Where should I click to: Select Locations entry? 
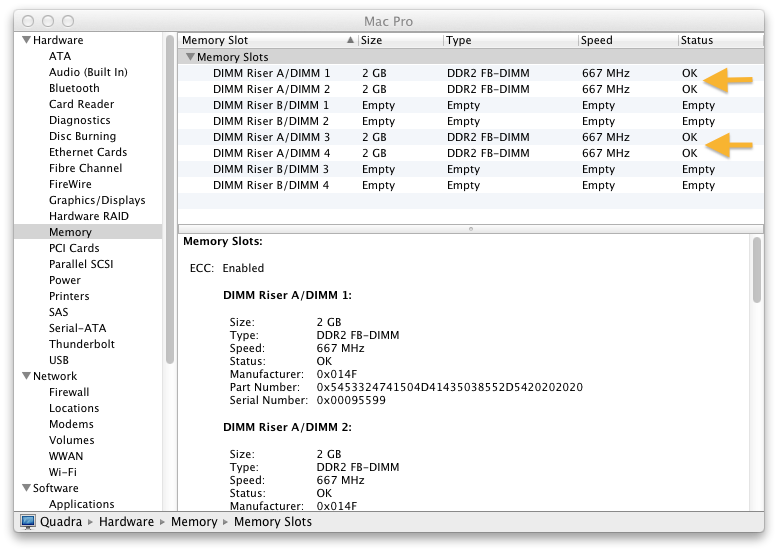coord(74,408)
